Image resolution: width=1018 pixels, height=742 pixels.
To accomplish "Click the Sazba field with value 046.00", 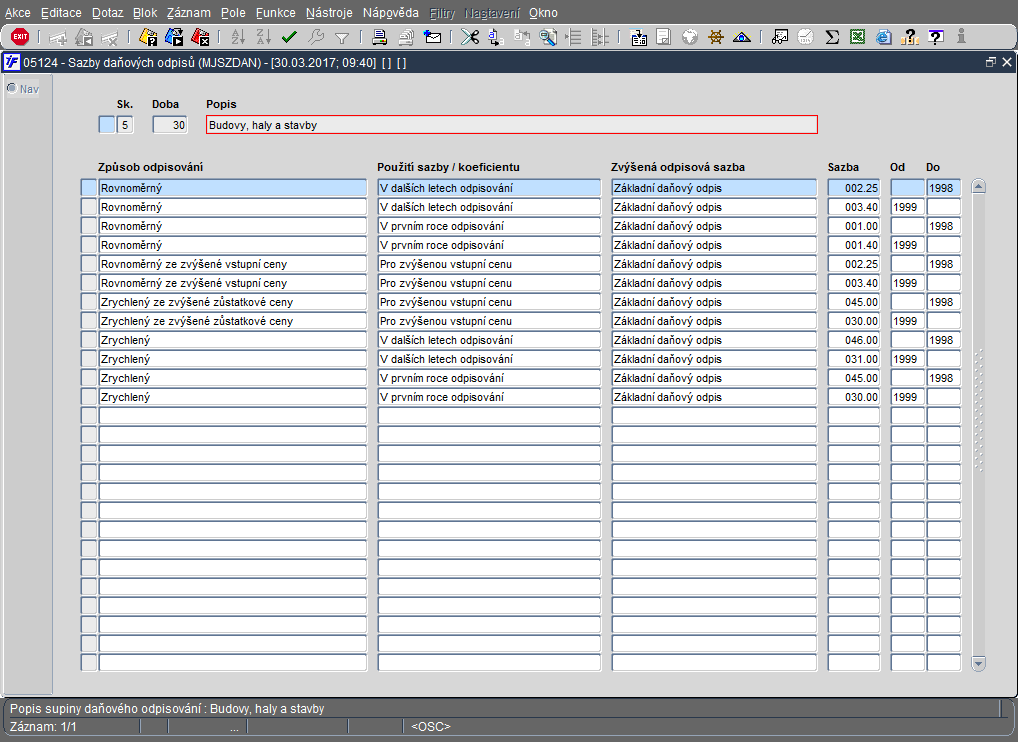I will point(854,340).
